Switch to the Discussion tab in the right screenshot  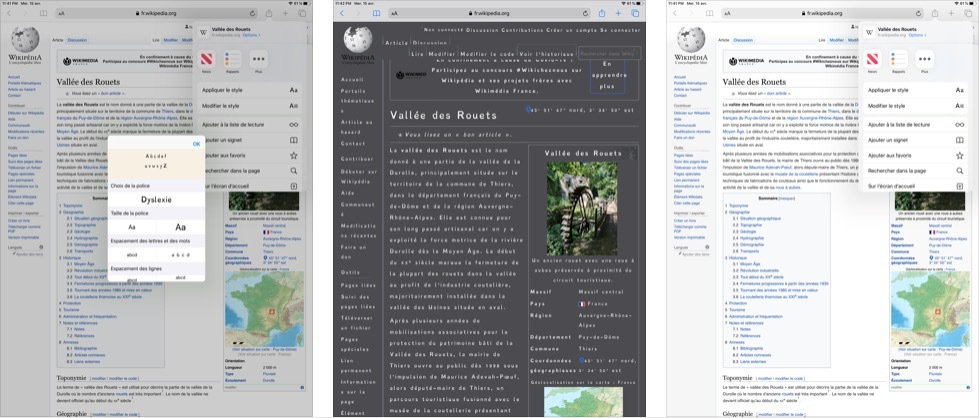(x=743, y=40)
